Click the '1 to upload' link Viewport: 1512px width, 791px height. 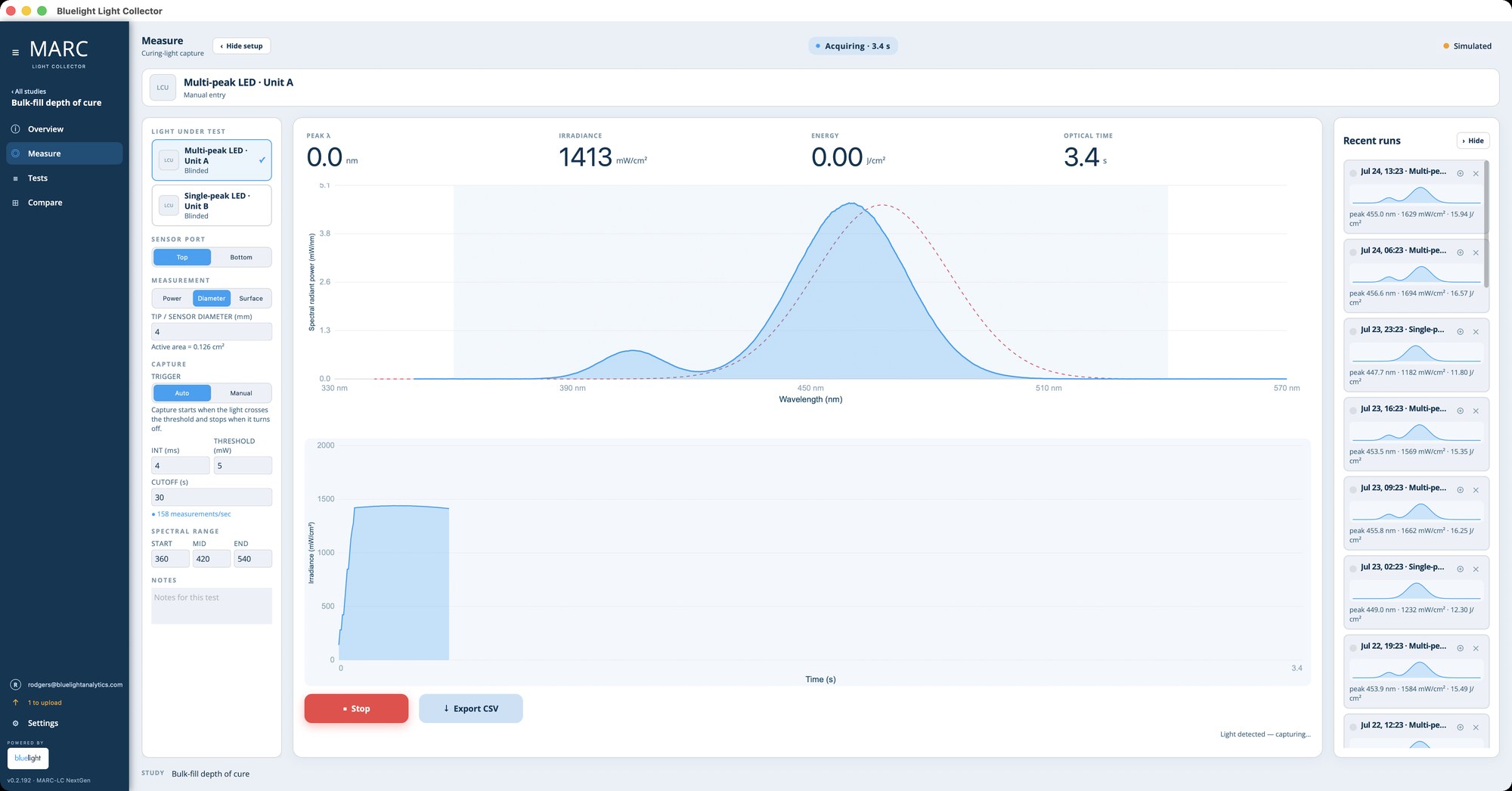(45, 703)
